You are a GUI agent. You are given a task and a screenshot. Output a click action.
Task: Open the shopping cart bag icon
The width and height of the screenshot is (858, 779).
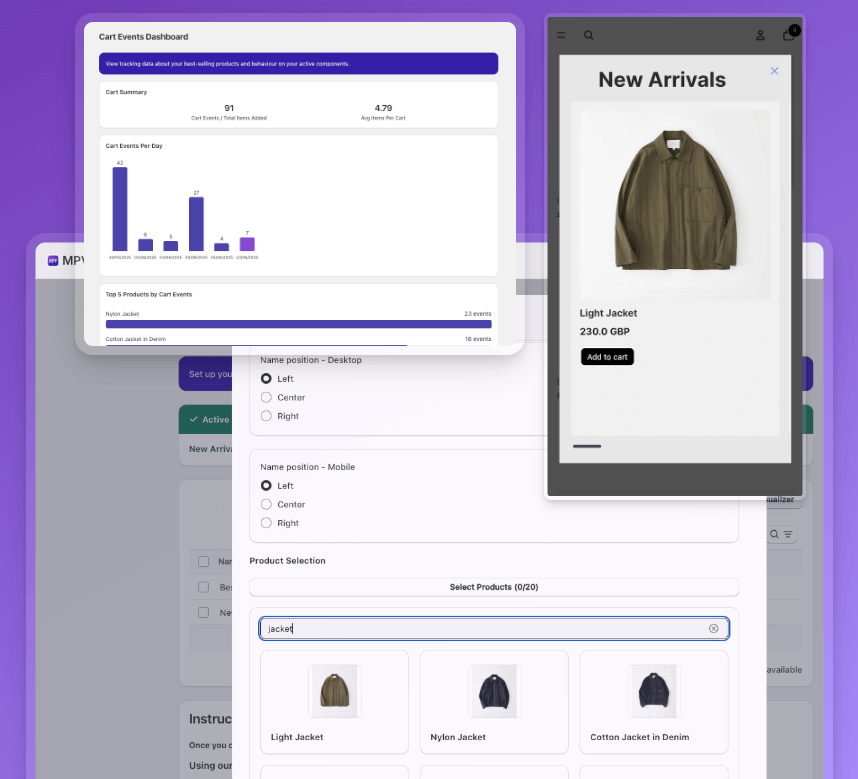pos(789,35)
